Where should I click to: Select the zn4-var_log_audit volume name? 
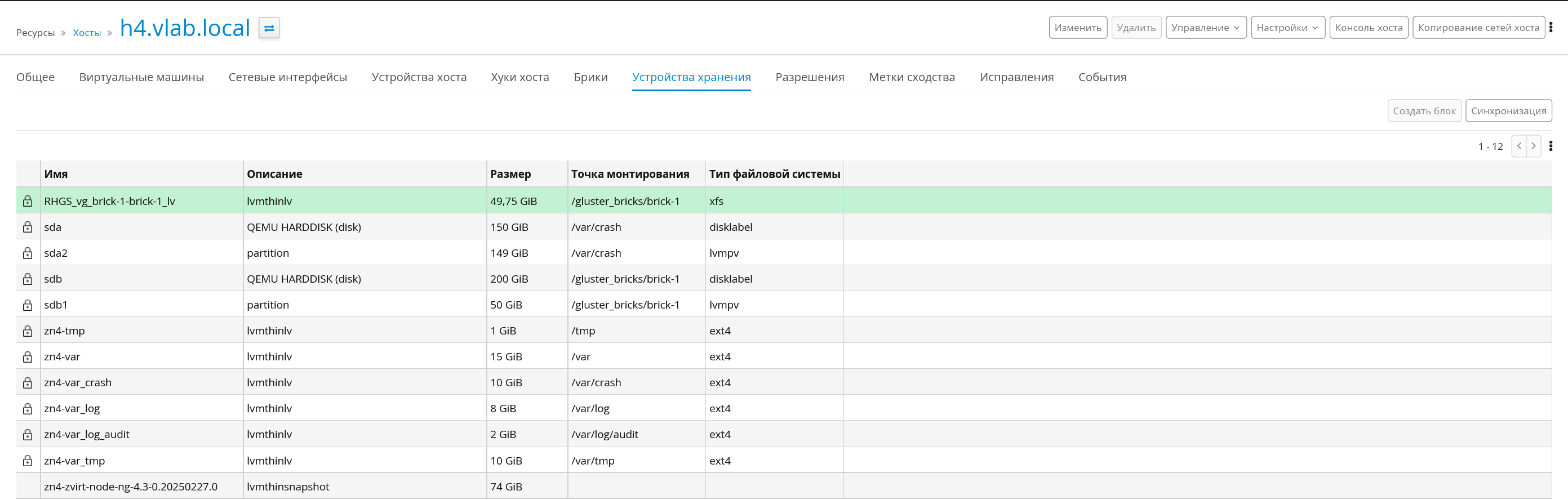(x=86, y=434)
